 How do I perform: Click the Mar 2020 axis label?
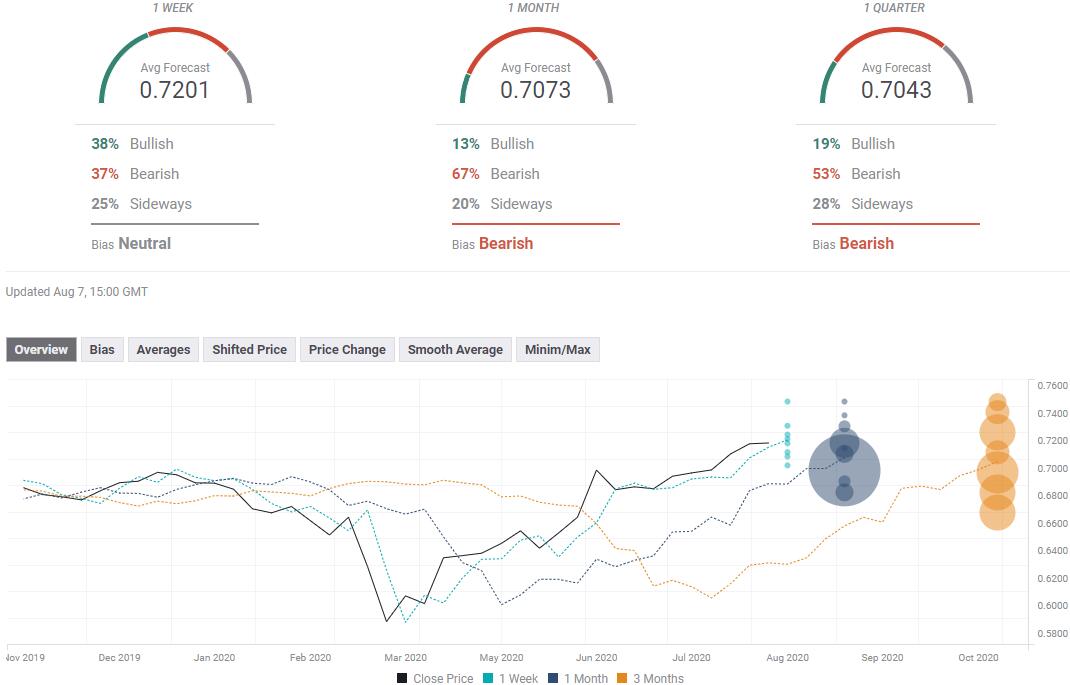405,658
